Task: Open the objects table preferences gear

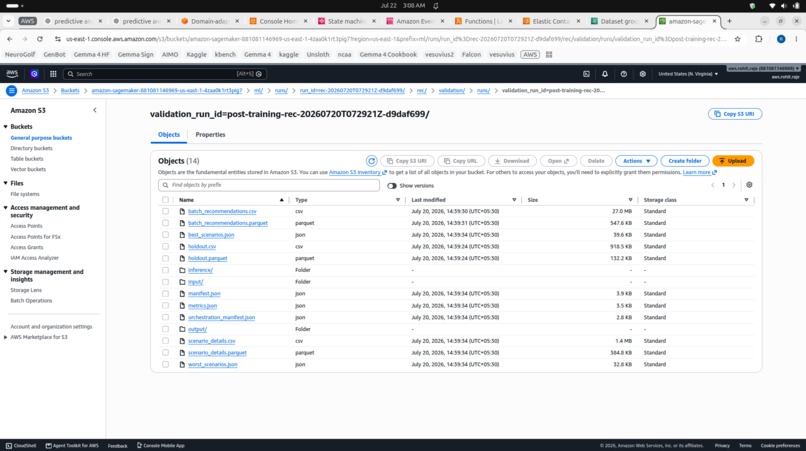Action: [749, 185]
